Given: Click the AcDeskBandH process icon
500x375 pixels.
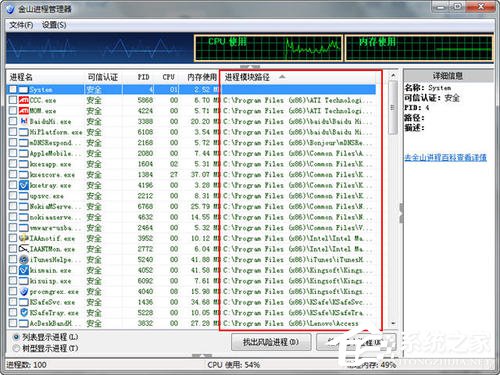Looking at the screenshot, I should point(24,323).
